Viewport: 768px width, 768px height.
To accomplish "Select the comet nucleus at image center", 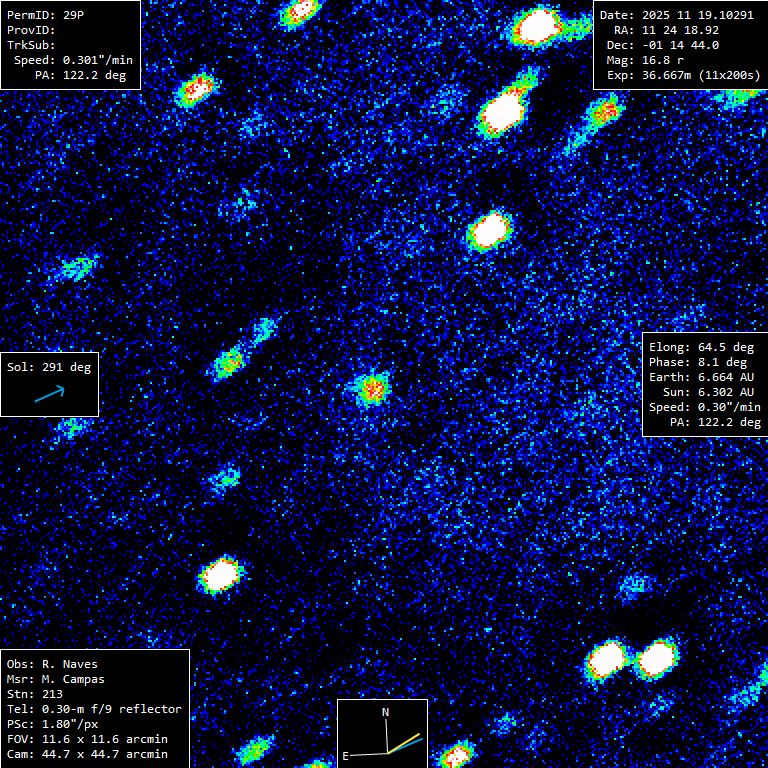I will tap(373, 389).
